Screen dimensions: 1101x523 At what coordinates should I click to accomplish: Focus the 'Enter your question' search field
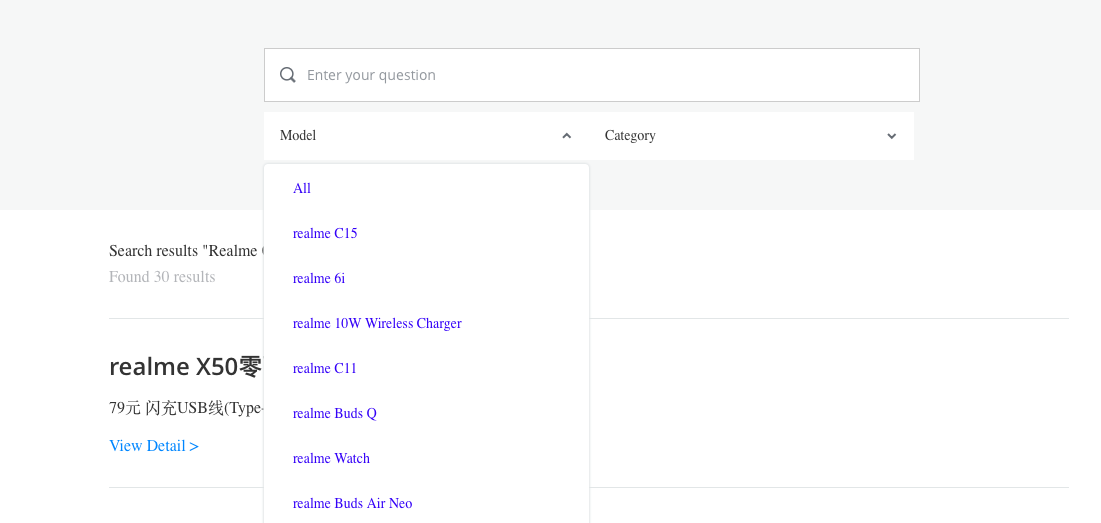tap(591, 75)
